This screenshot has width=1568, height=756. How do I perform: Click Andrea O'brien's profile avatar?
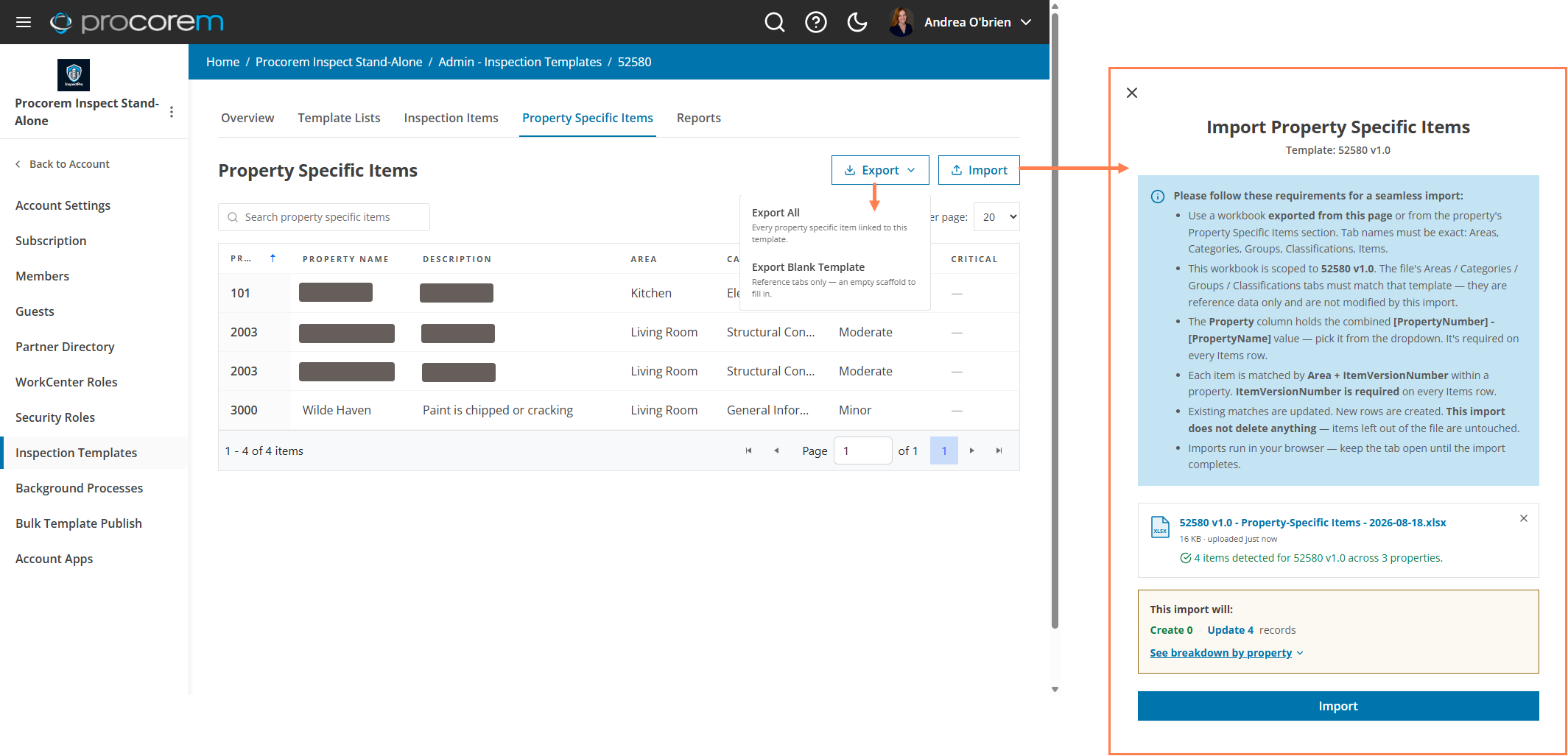[901, 22]
